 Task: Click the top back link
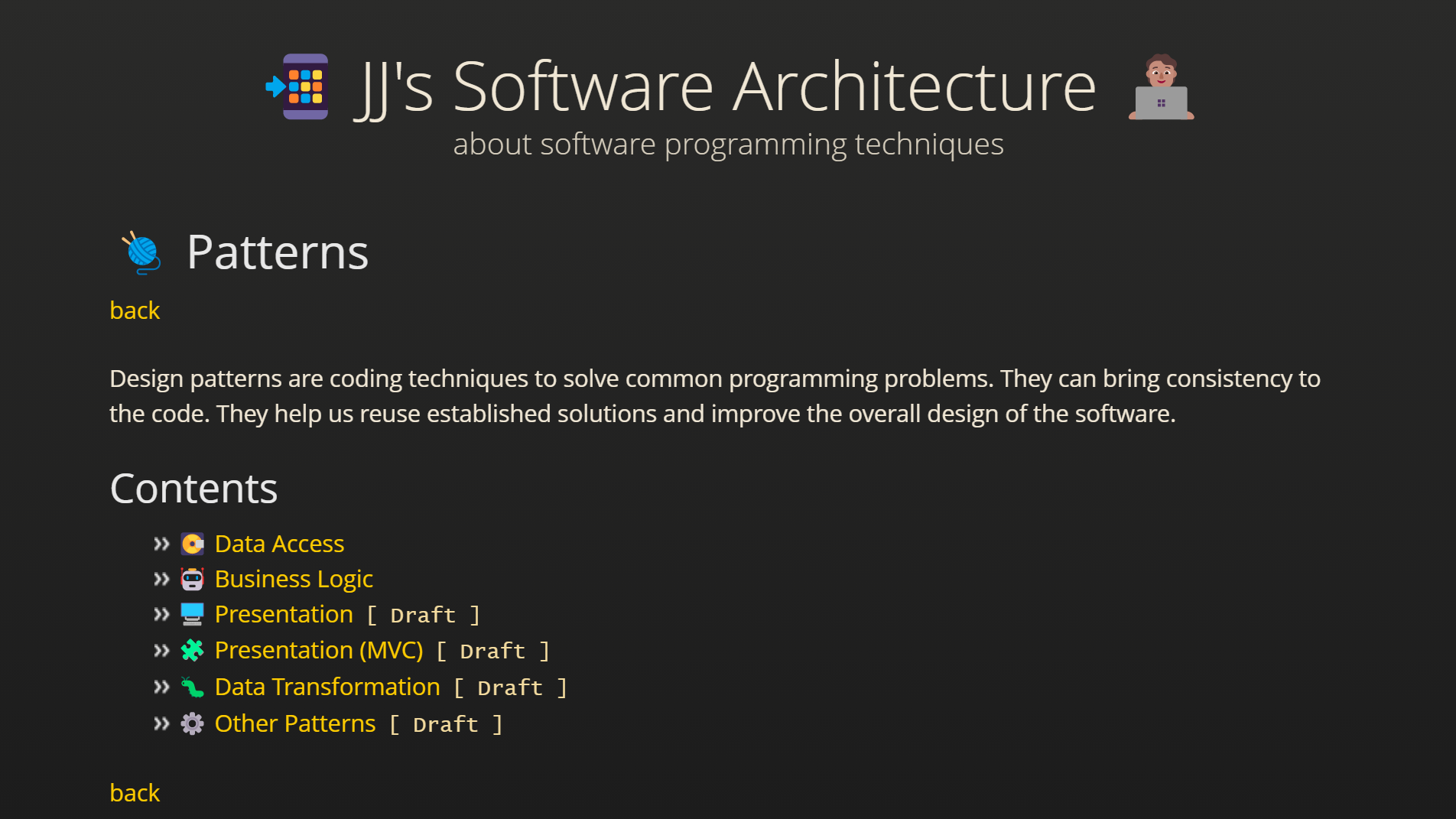point(135,310)
